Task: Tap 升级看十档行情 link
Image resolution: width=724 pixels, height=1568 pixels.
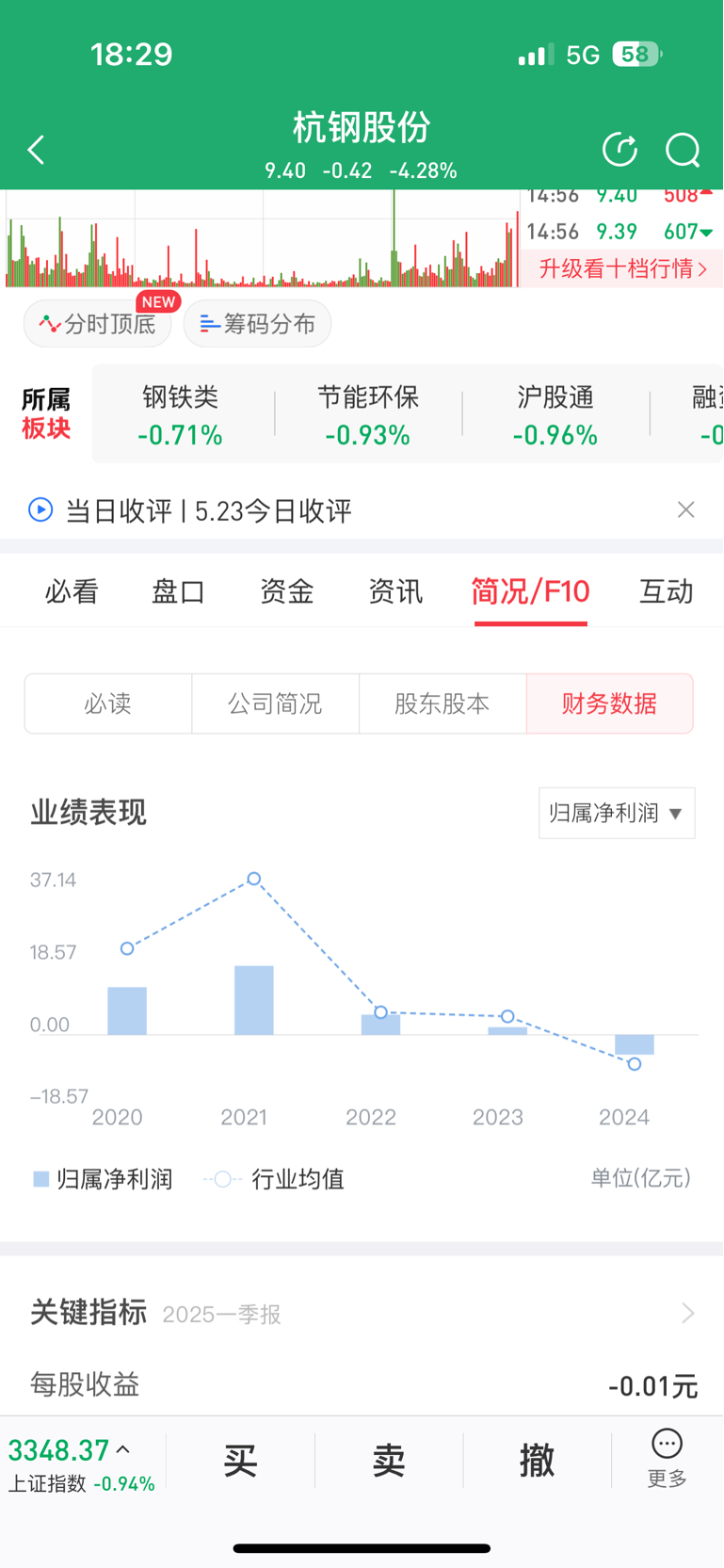Action: (622, 268)
